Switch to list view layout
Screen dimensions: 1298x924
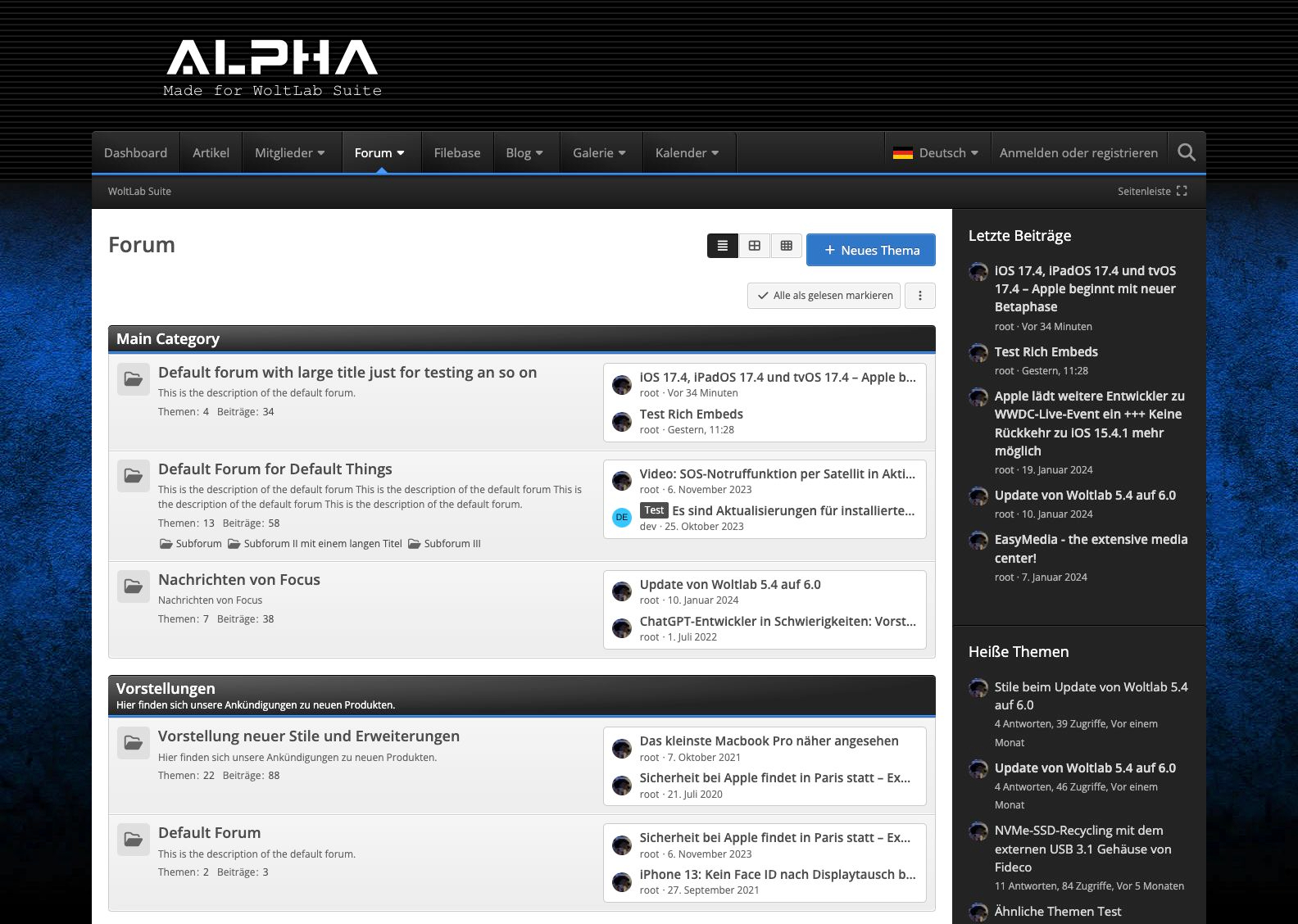click(x=722, y=246)
